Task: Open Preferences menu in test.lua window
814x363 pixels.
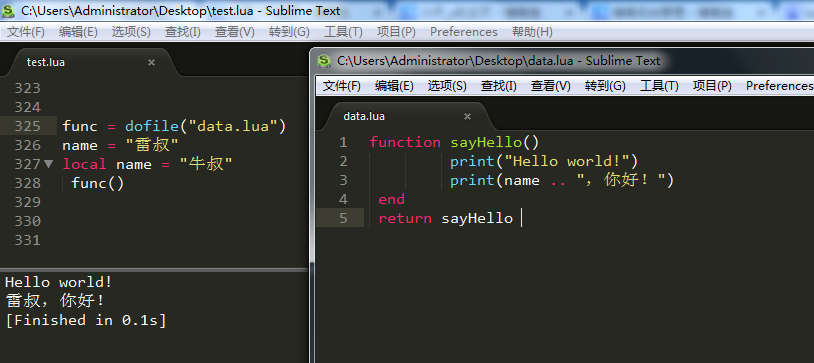Action: pos(464,32)
